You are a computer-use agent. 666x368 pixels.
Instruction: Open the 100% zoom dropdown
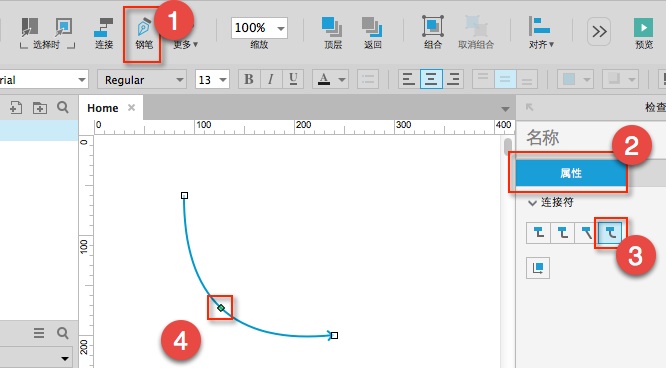[259, 28]
